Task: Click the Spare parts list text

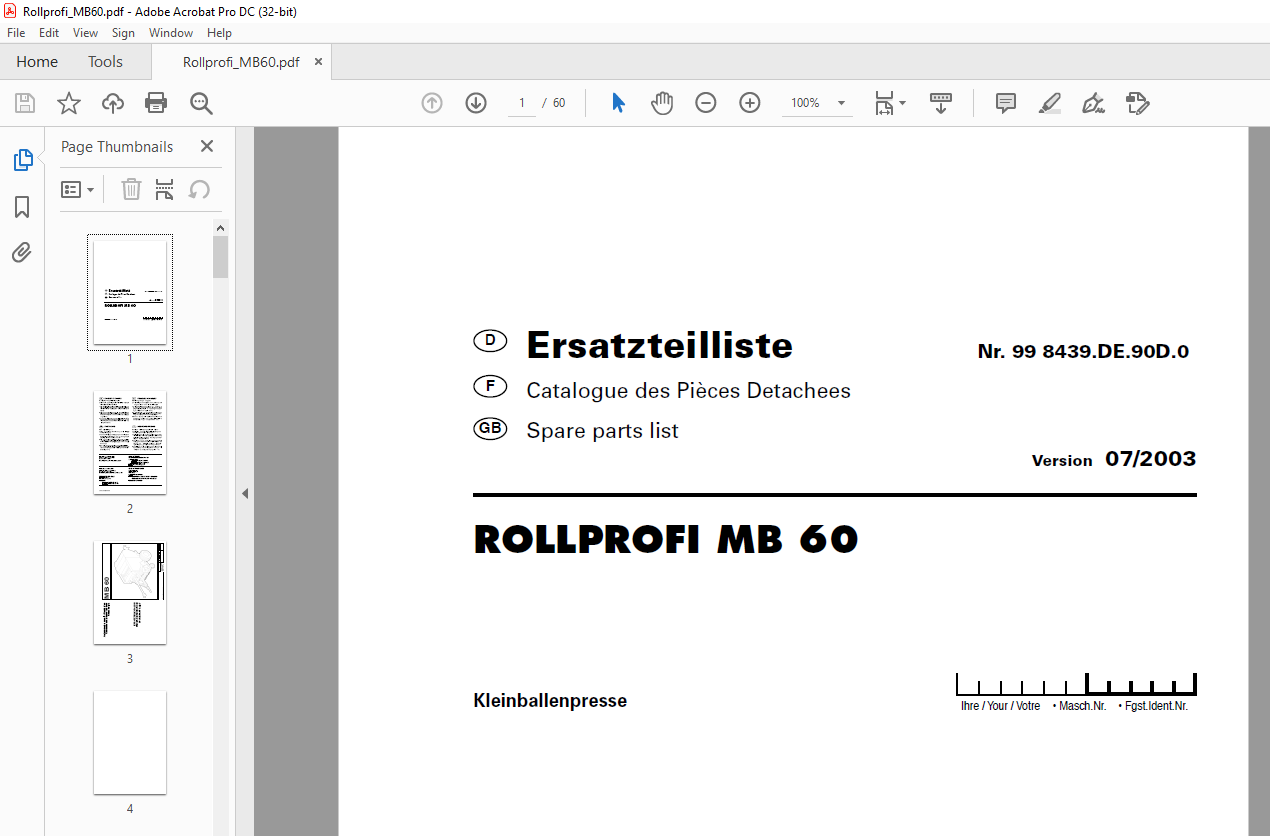Action: click(602, 431)
